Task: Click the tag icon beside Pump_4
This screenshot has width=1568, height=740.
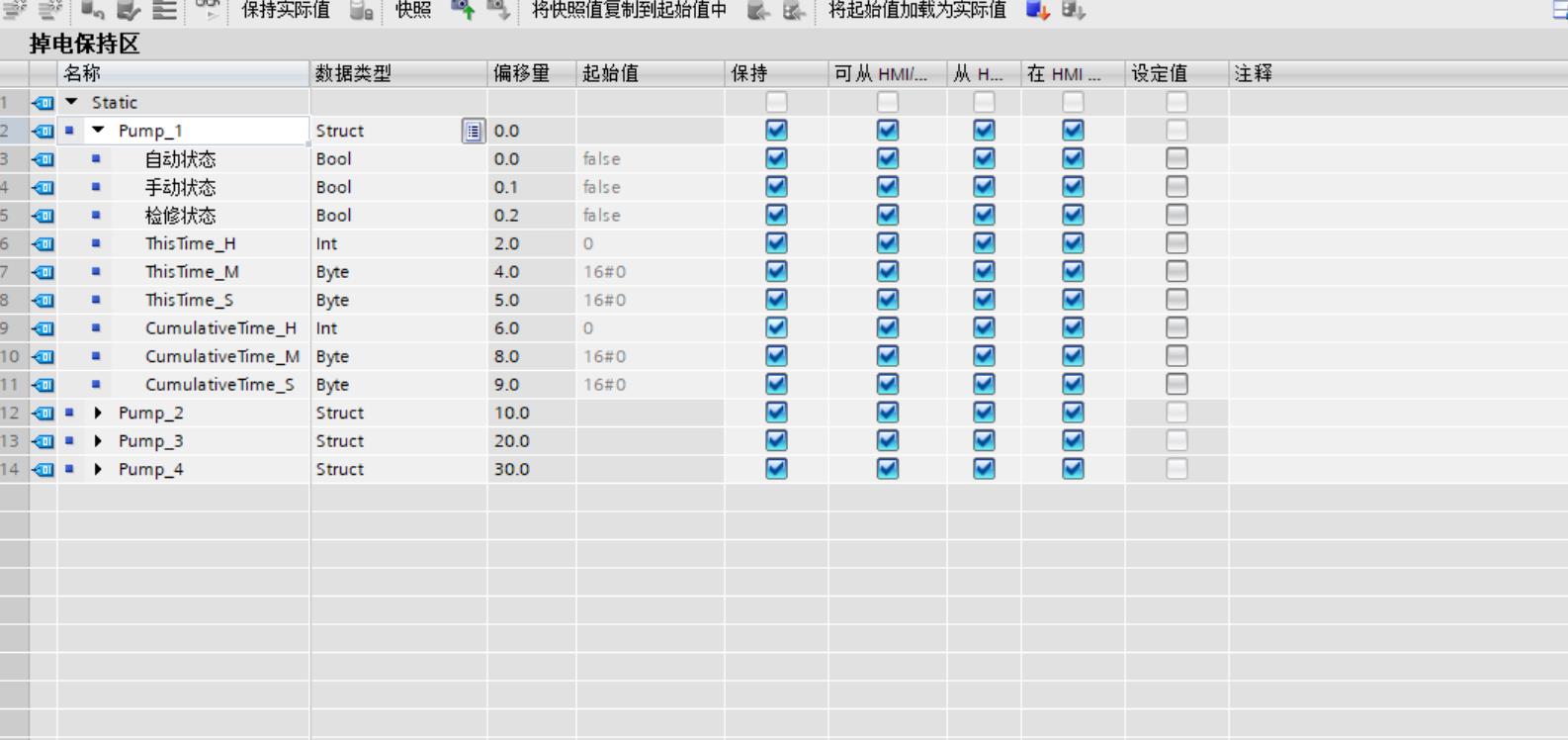Action: pyautogui.click(x=43, y=470)
